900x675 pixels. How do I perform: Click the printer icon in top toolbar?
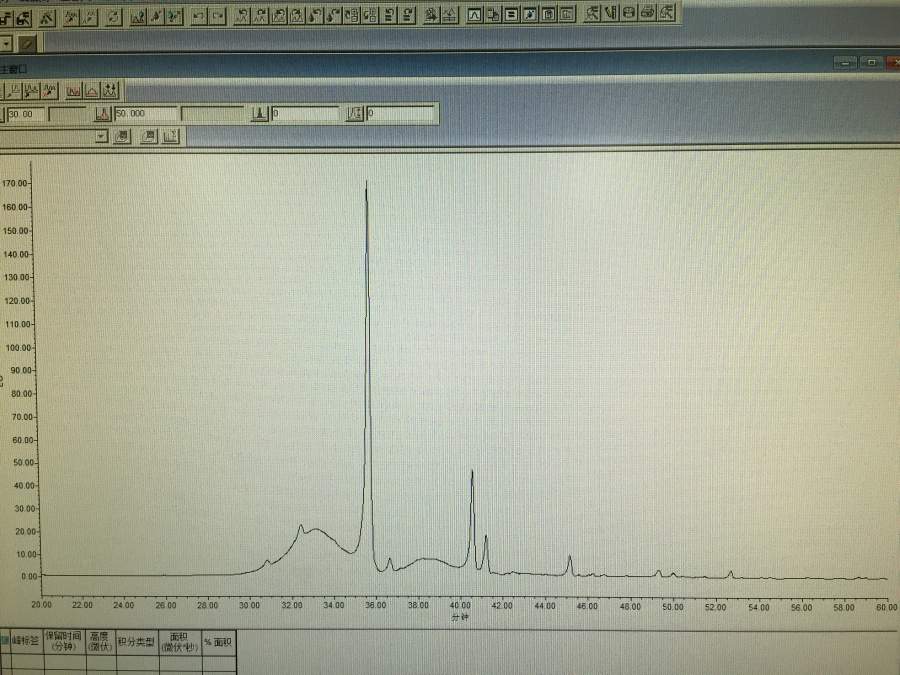pos(648,12)
